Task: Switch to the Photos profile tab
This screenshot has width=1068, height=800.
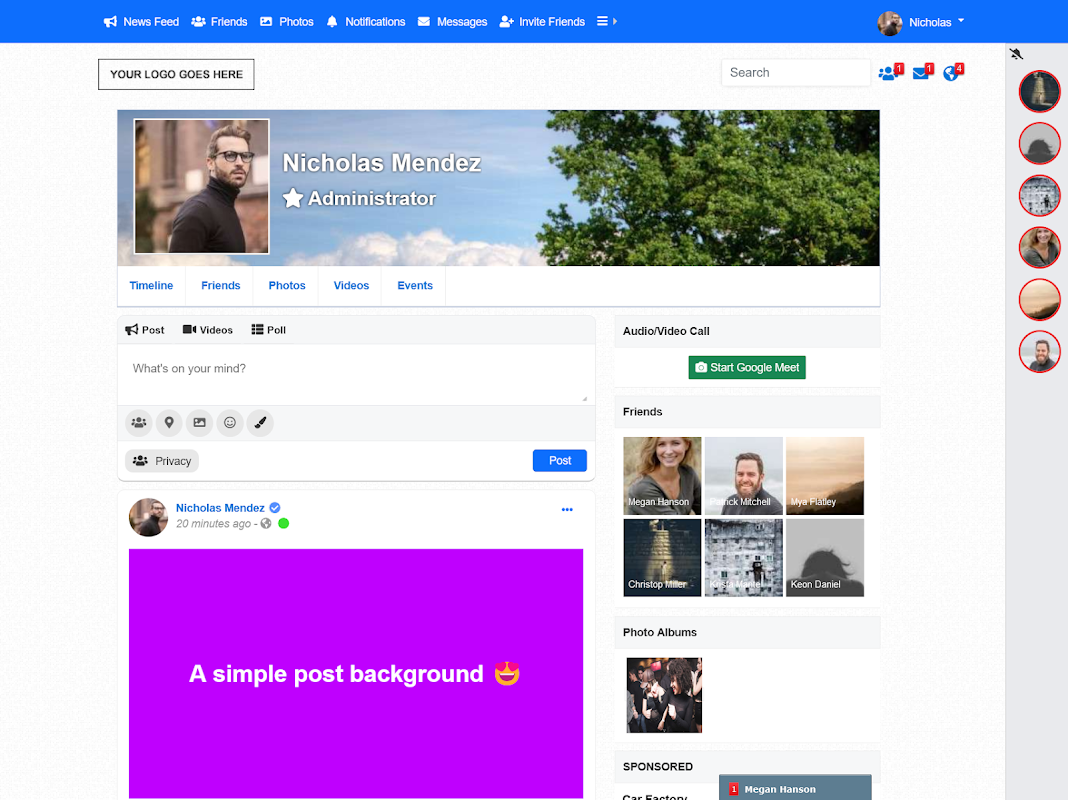Action: [287, 285]
